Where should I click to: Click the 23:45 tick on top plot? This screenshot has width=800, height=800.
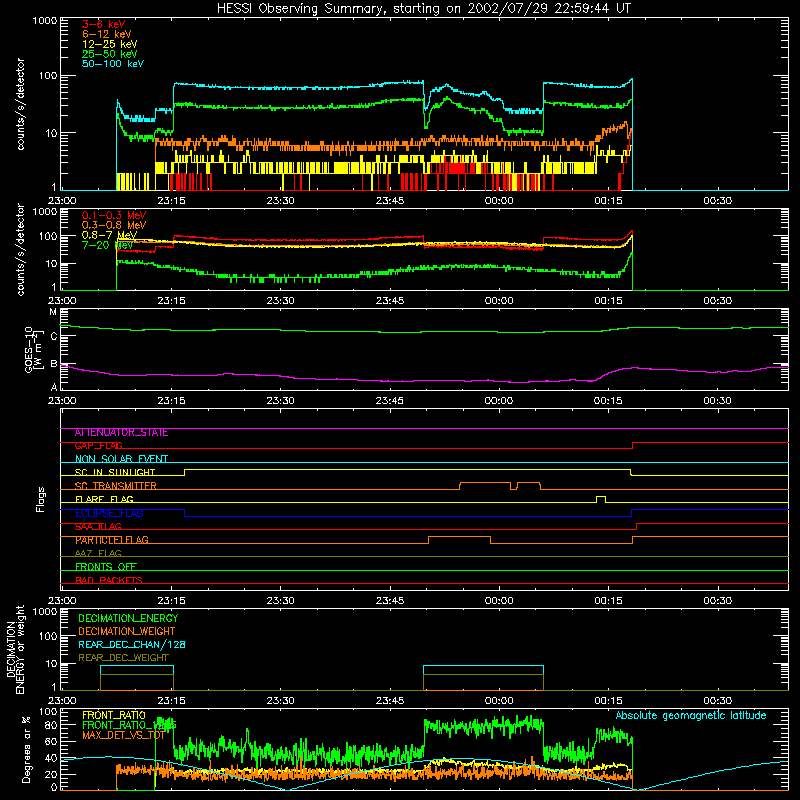390,201
